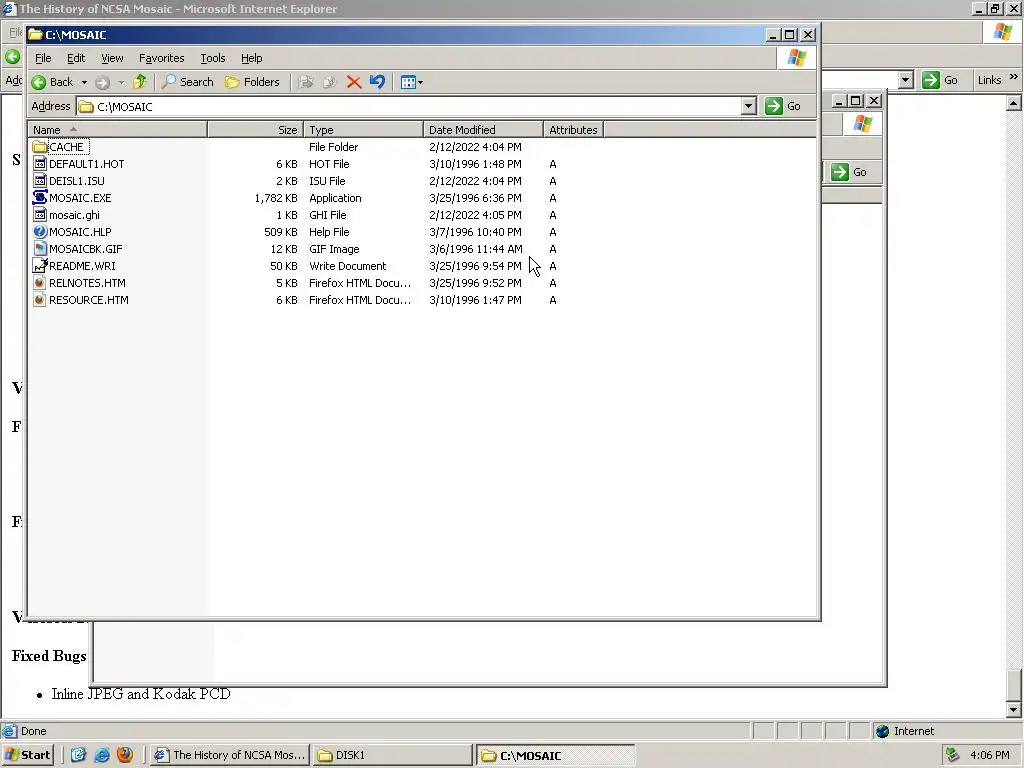Click the Copy To toolbar icon
This screenshot has height=768, width=1024.
tap(330, 82)
